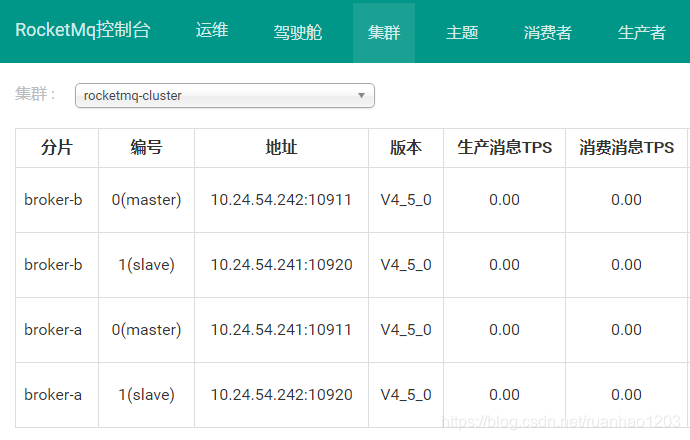
Task: Click V4_5_0 in the 10.24.54.241:10920 row
Action: [x=406, y=265]
